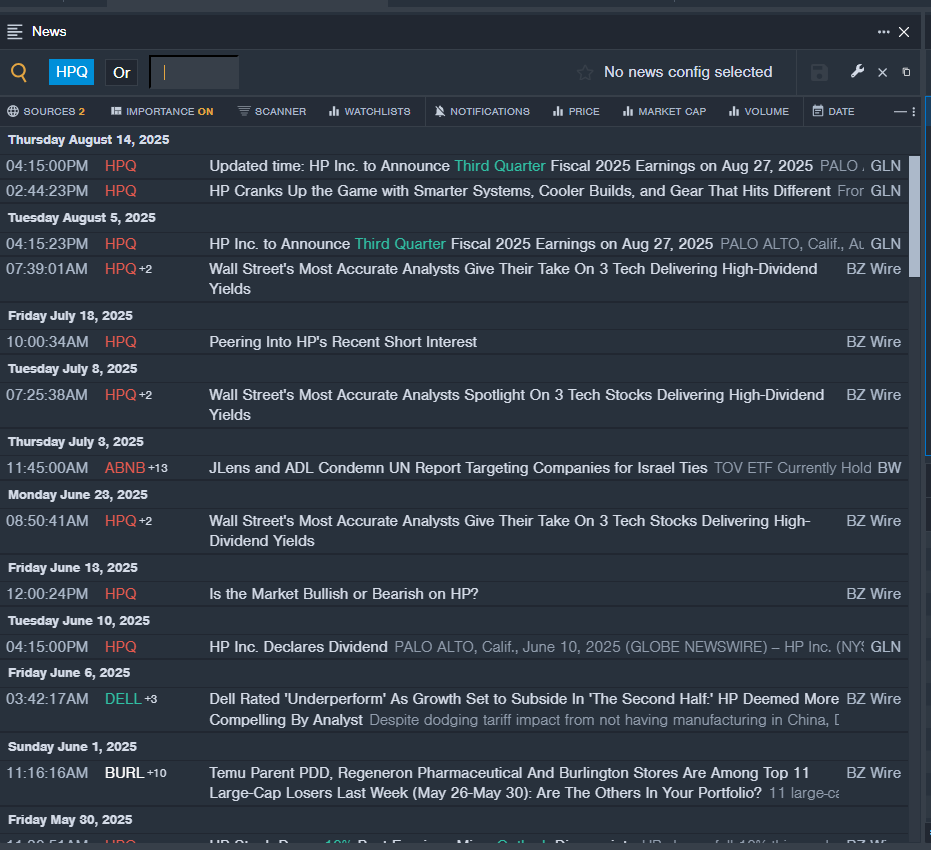This screenshot has height=850, width=931.
Task: Click the copy icon beside the wrench
Action: tap(906, 72)
